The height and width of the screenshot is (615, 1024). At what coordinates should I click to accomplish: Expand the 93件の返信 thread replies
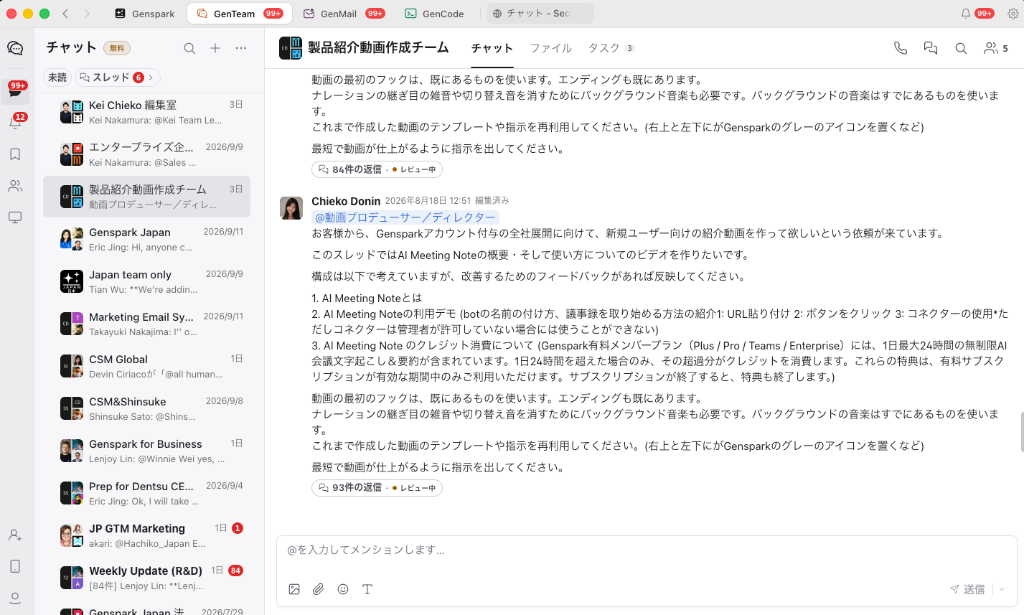pyautogui.click(x=377, y=488)
